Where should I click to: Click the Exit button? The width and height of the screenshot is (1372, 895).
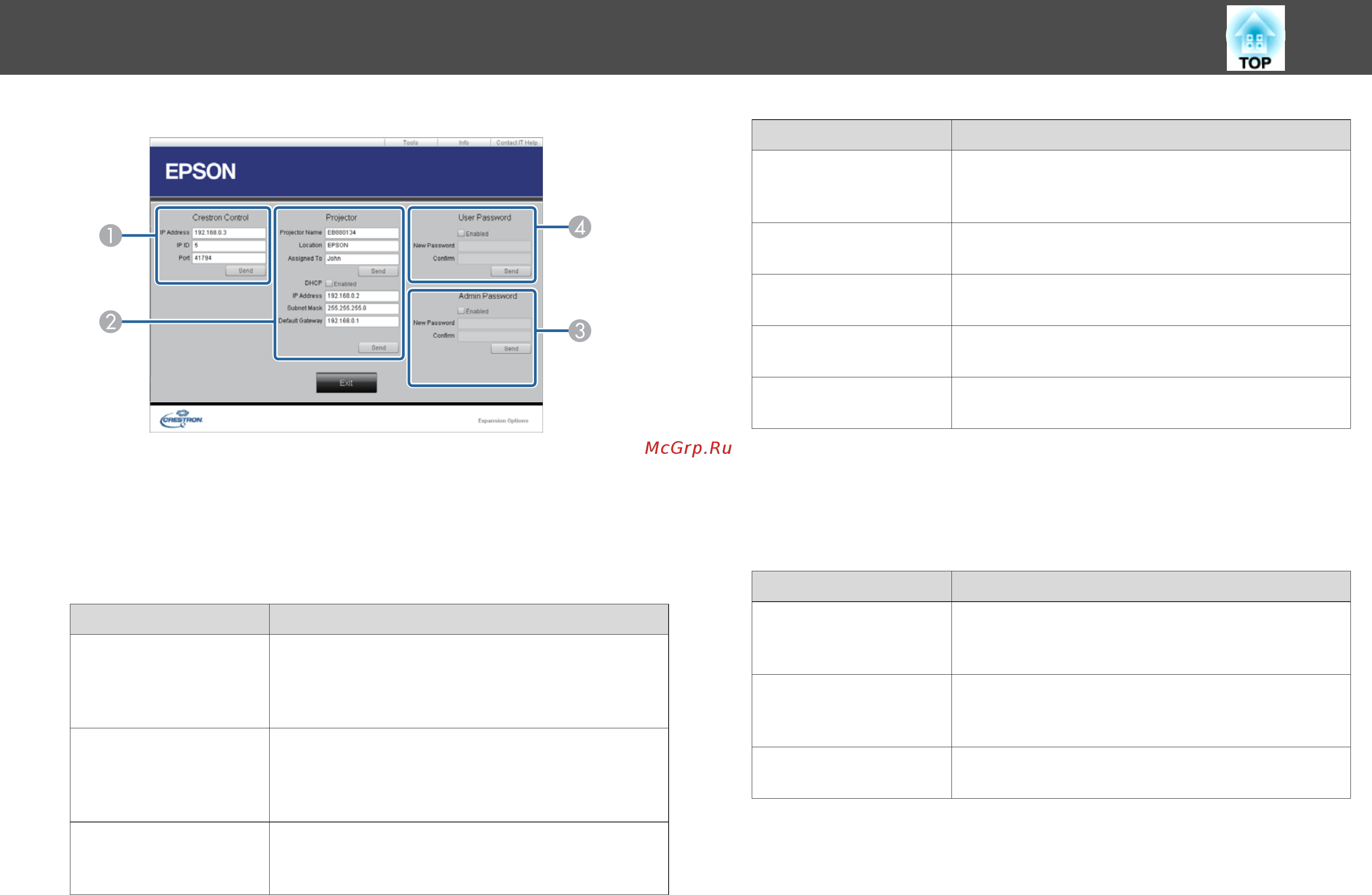click(x=347, y=383)
